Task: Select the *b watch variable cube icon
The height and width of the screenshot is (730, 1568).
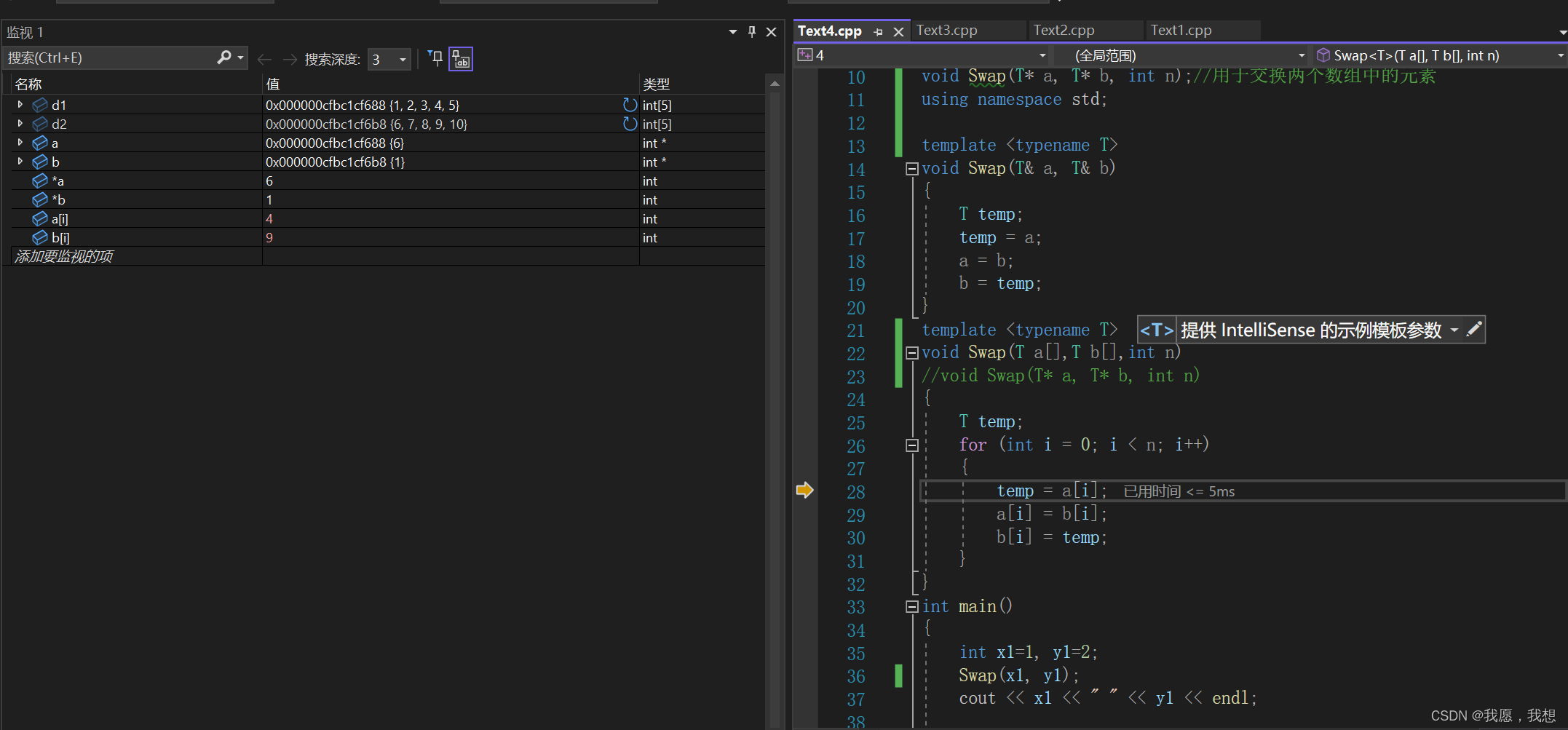Action: coord(40,199)
